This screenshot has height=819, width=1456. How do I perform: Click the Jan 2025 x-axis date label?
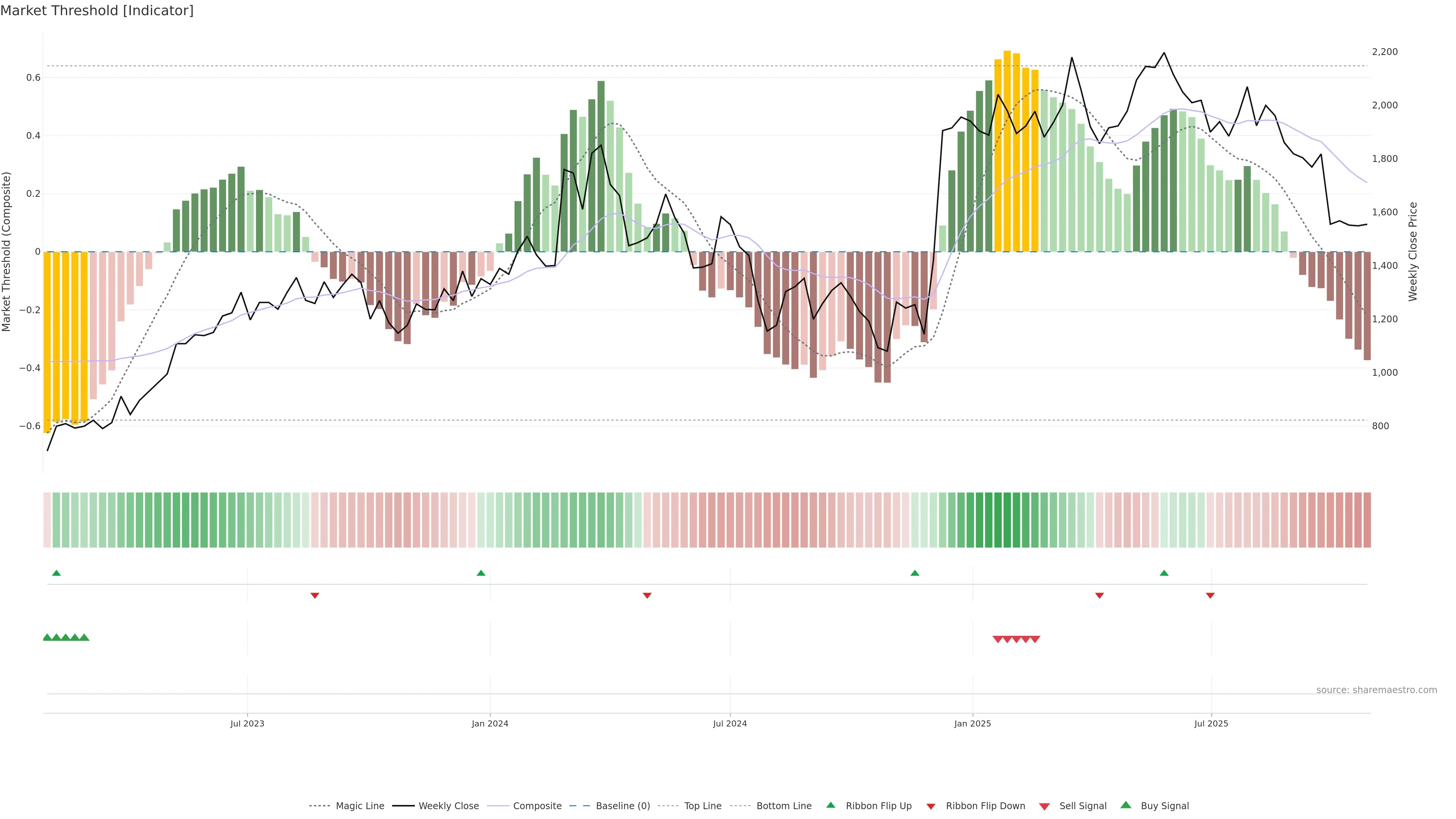click(x=972, y=723)
